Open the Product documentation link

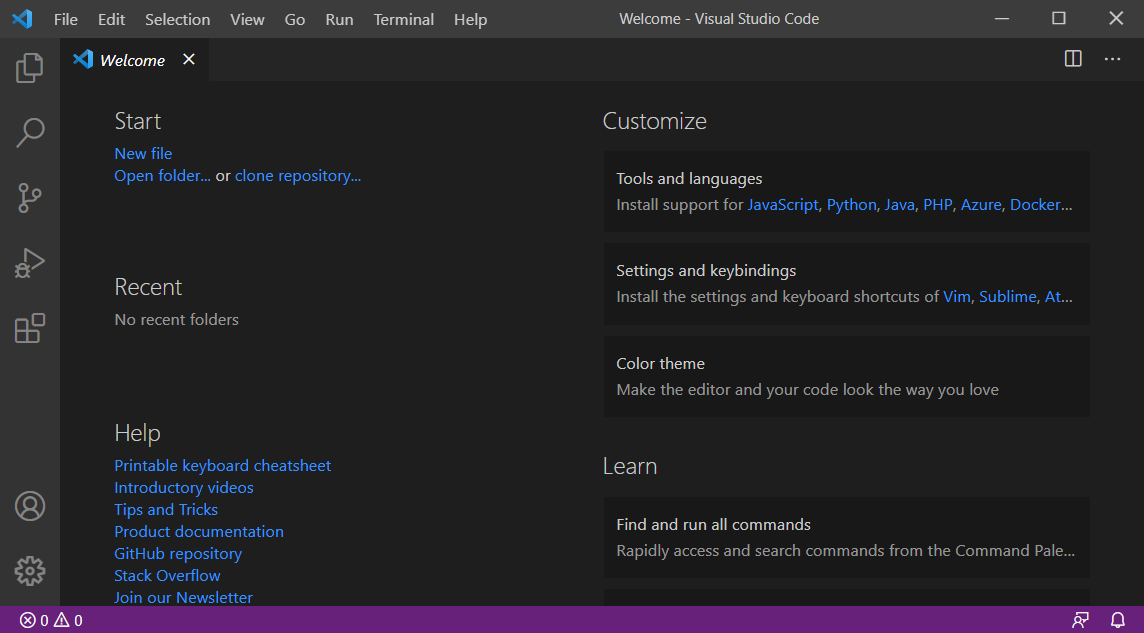point(198,532)
